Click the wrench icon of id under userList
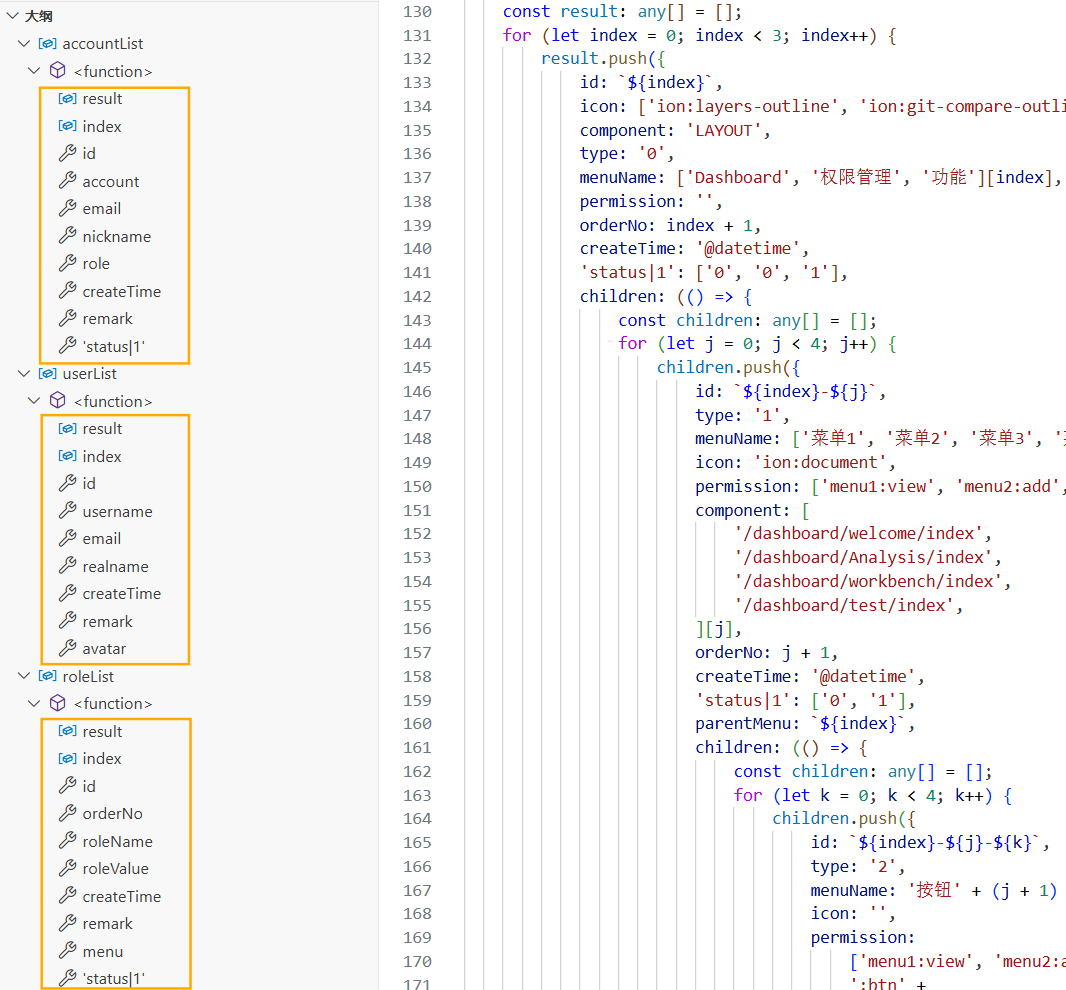Screen dimensions: 1066x990 click(67, 483)
